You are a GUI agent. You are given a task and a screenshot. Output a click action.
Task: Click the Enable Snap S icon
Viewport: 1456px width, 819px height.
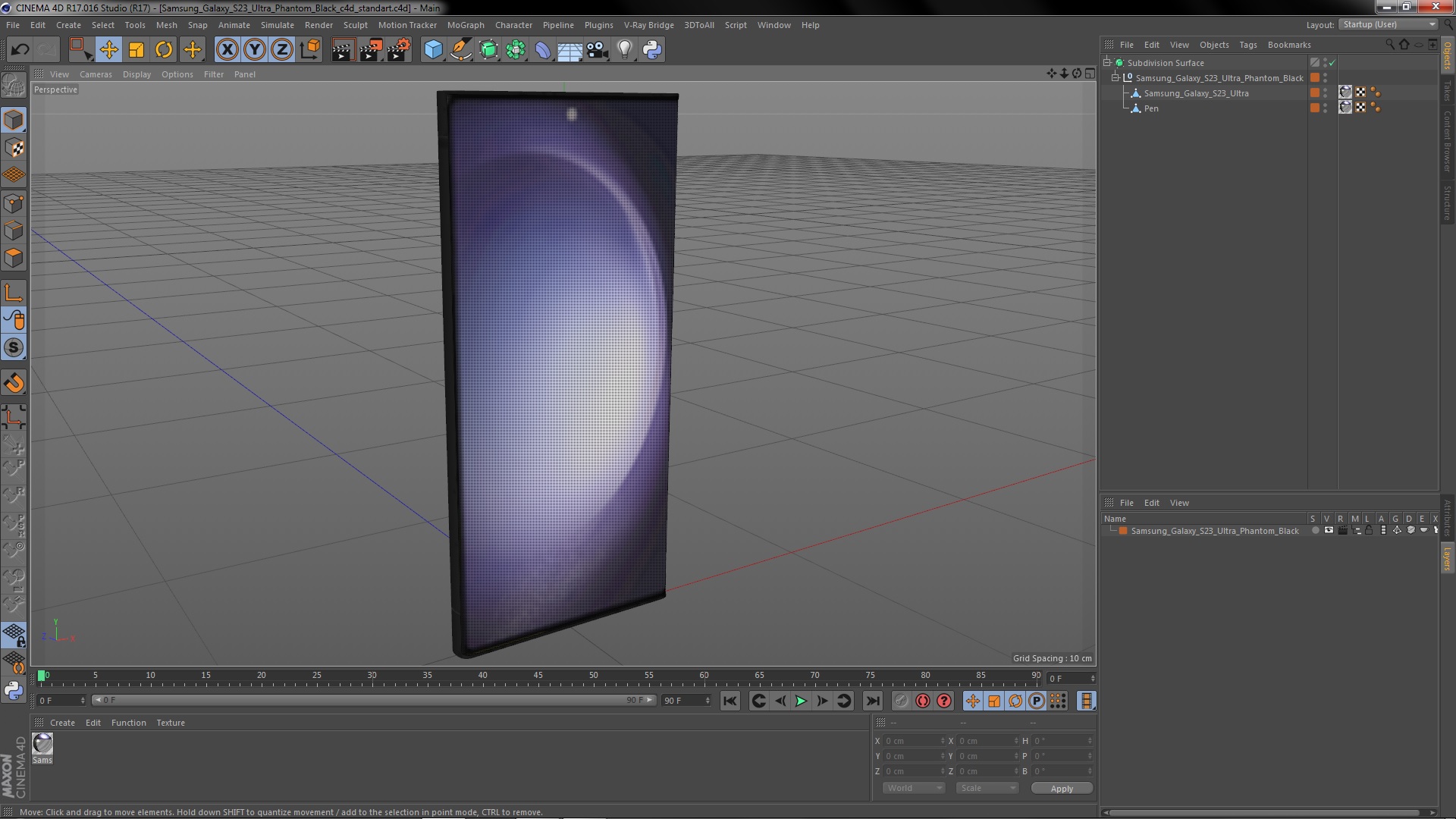(14, 348)
